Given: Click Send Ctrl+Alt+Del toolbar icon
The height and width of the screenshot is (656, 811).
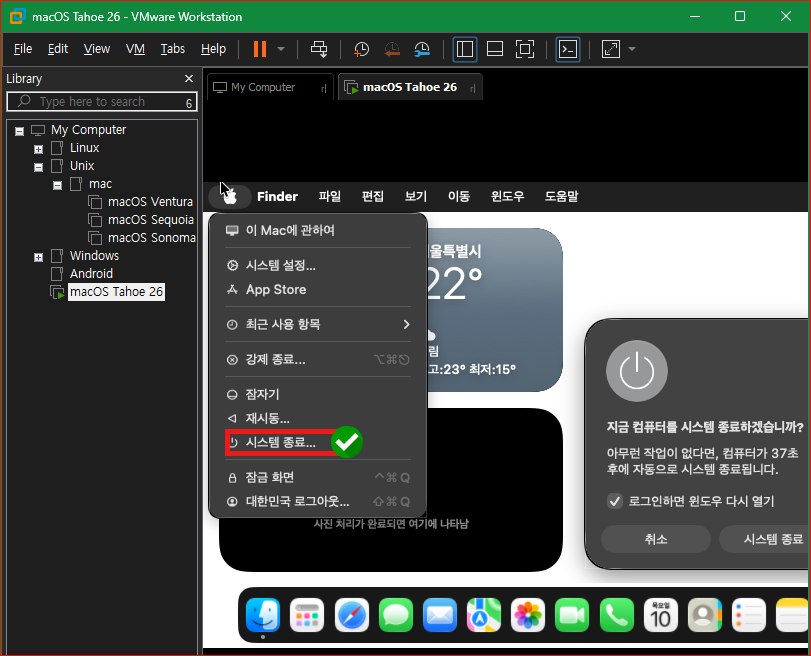Looking at the screenshot, I should pyautogui.click(x=319, y=49).
